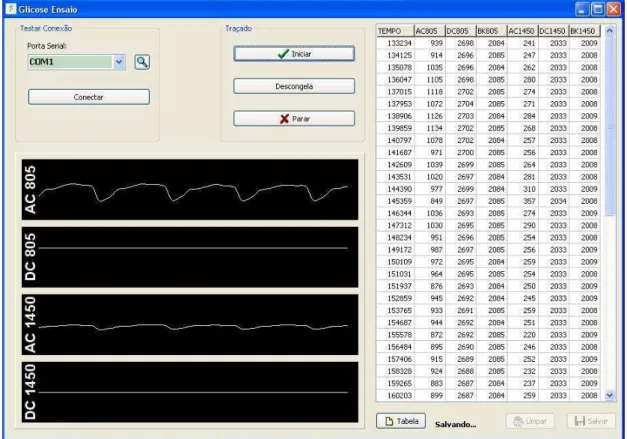Select the TEMPO column header
Screen dimensions: 627x439
395,31
